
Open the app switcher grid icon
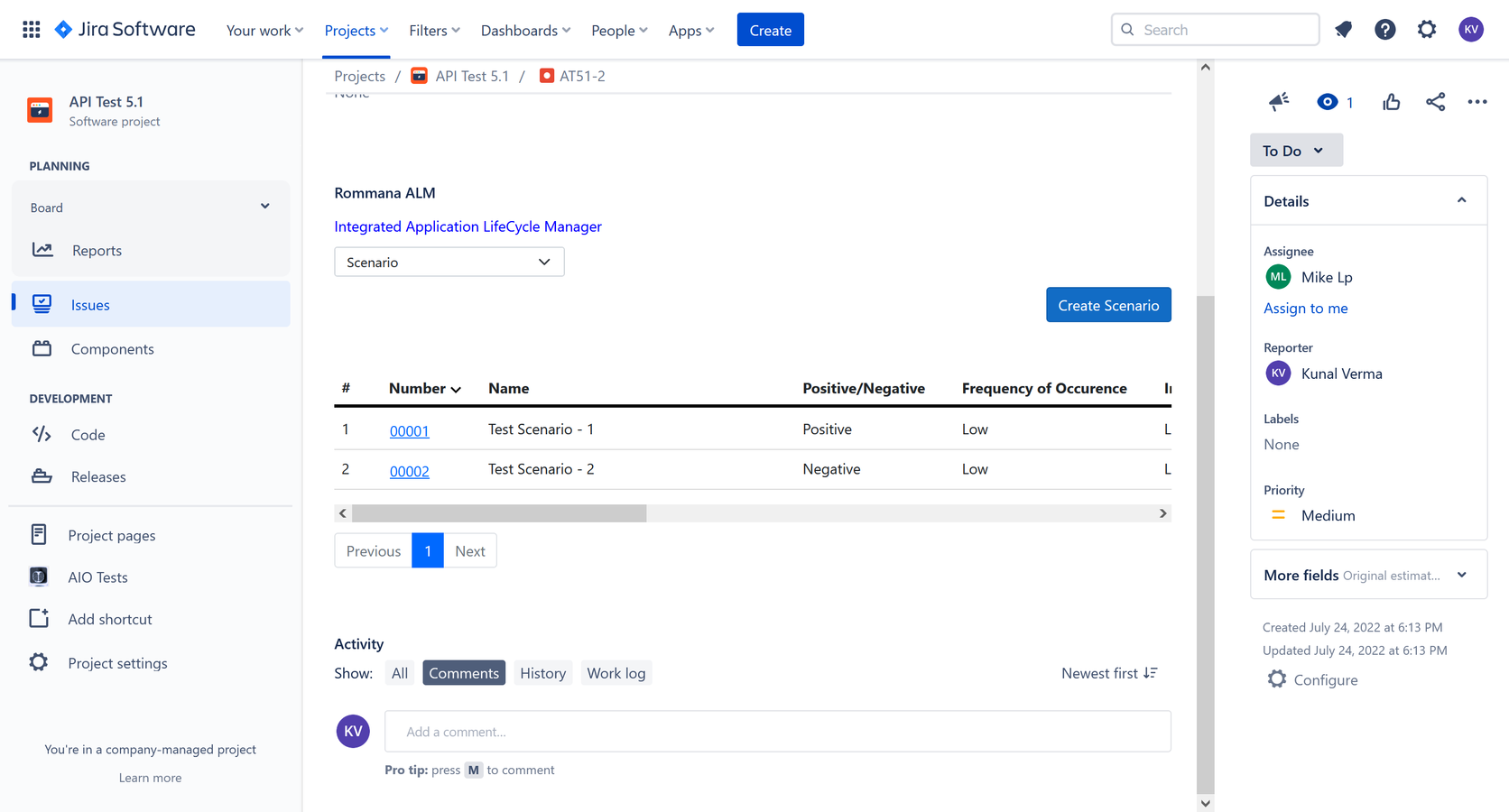pyautogui.click(x=32, y=30)
